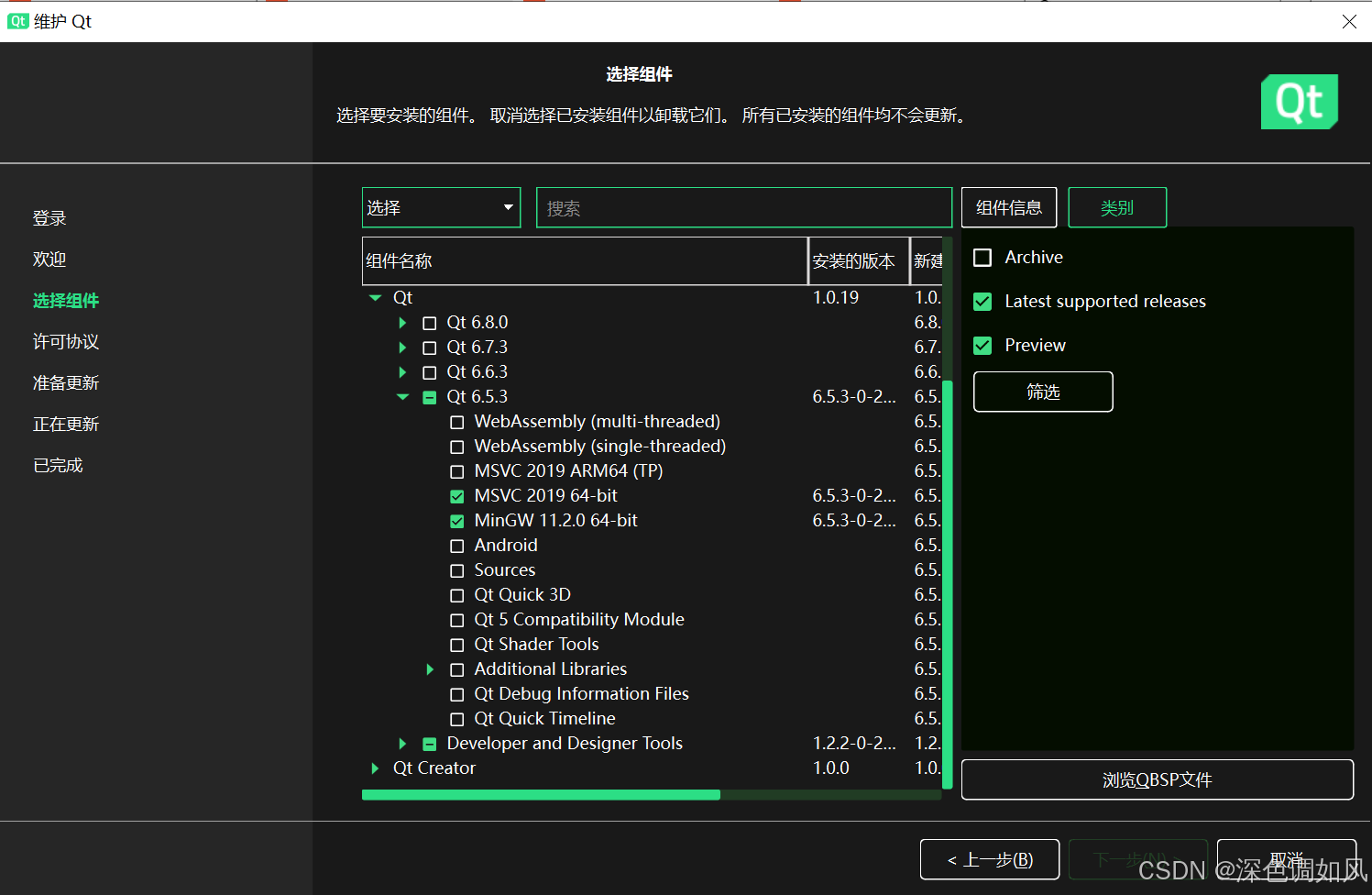Screen dimensions: 1372x895
Task: Click the installed version 1.0.19 cell
Action: [x=836, y=298]
